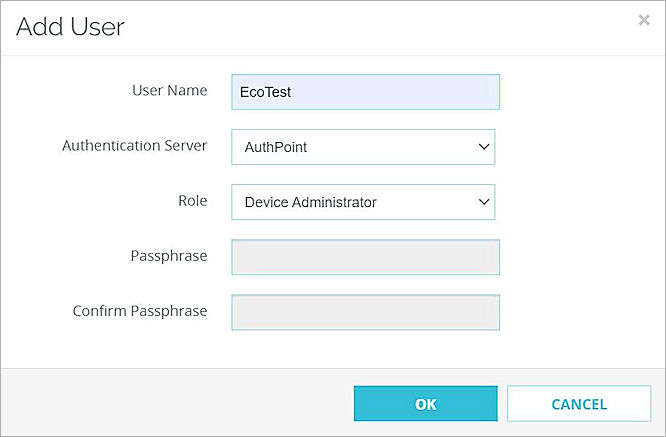Expand the Role dropdown
The width and height of the screenshot is (666, 437).
pos(363,202)
